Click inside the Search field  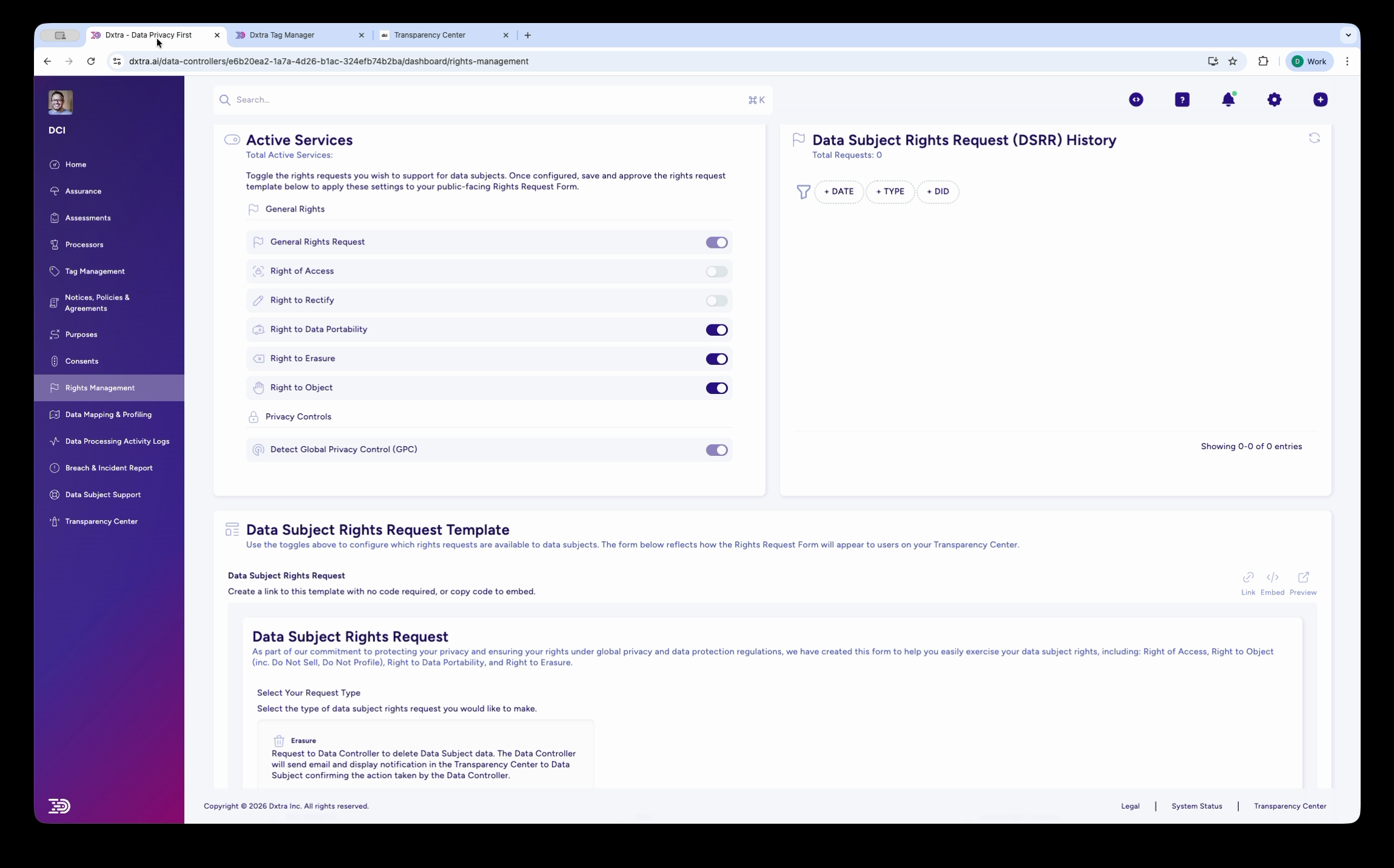[424, 99]
